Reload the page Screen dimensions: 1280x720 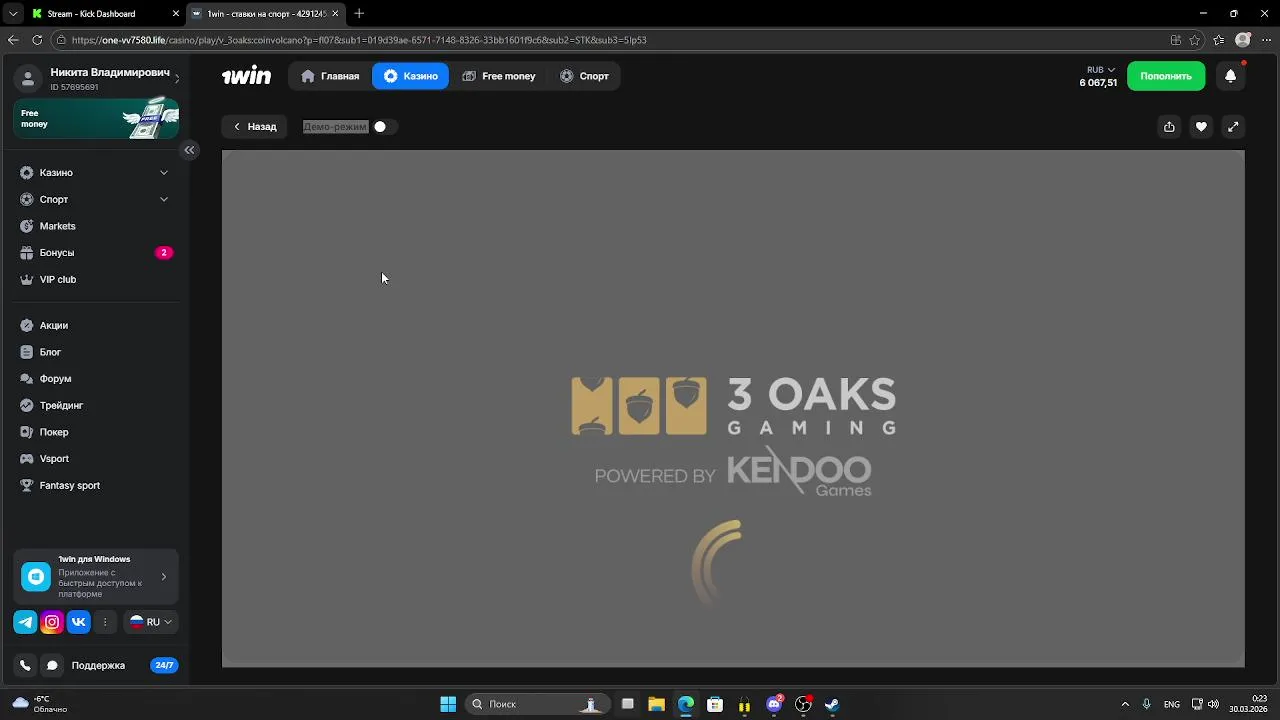coord(37,40)
